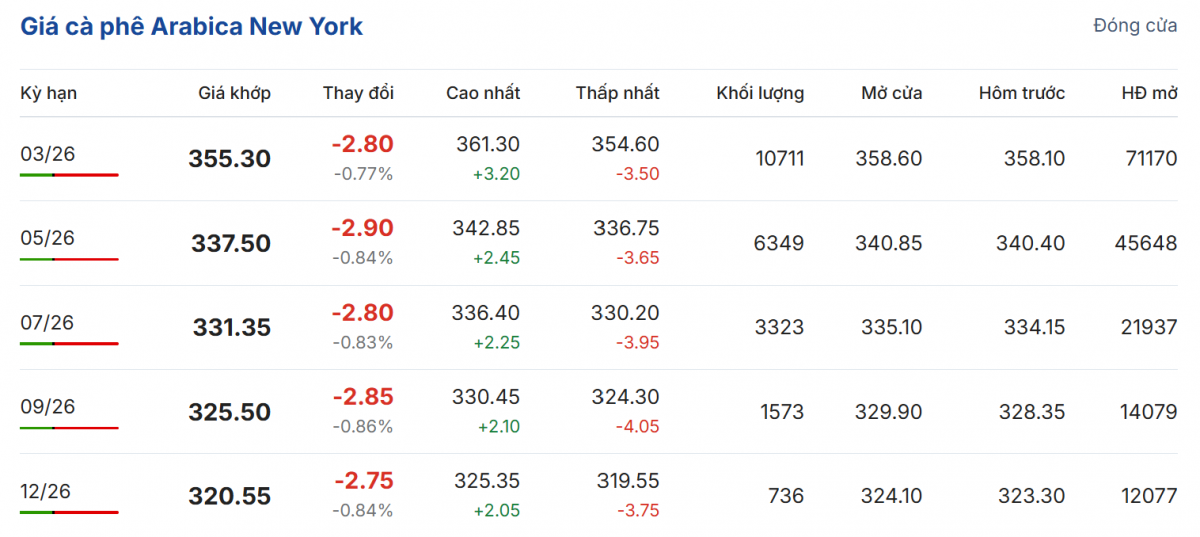Select the 12/26 contract term
Image resolution: width=1200 pixels, height=537 pixels.
pos(48,491)
